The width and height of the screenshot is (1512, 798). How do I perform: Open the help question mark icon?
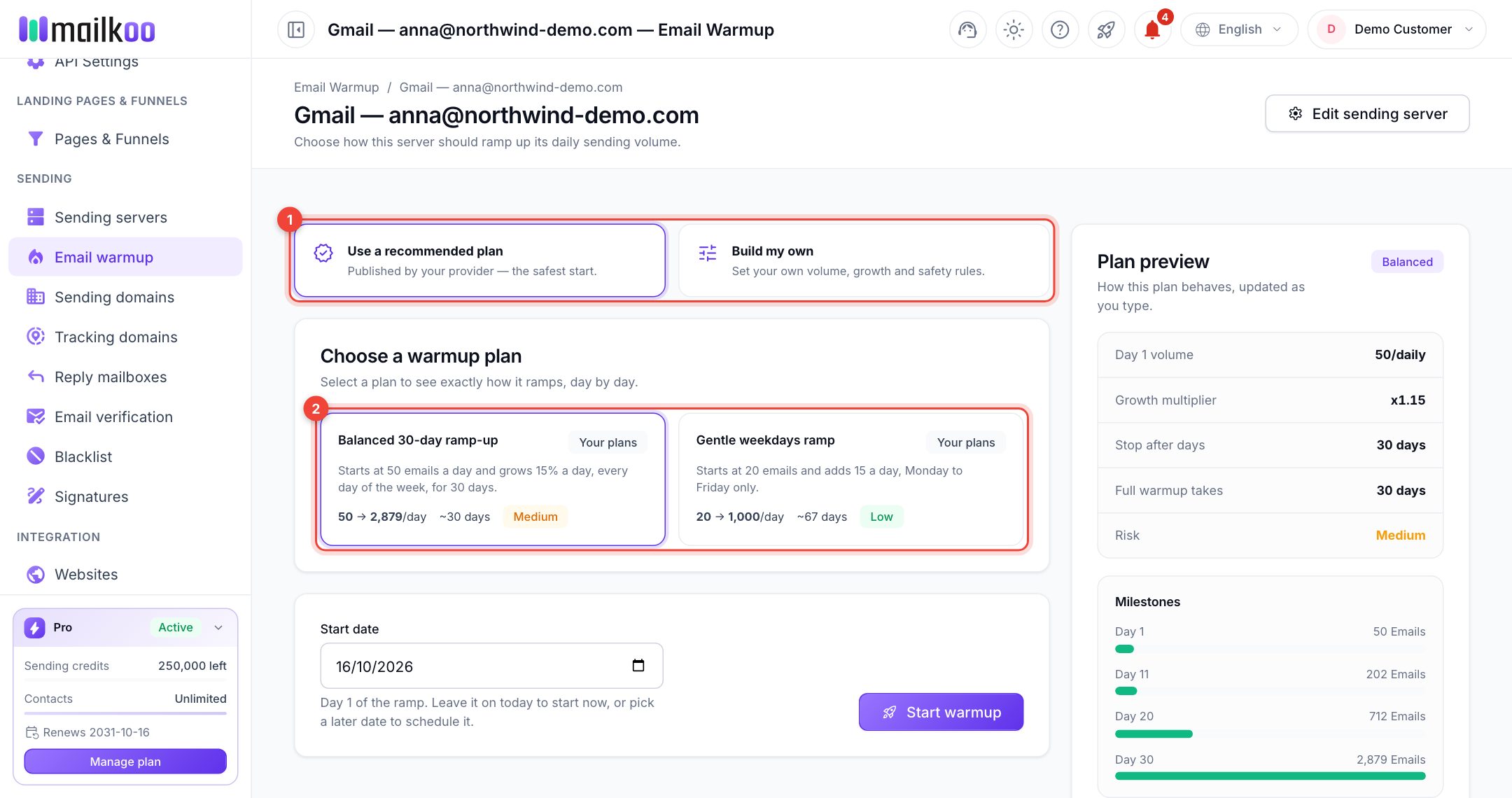point(1060,29)
